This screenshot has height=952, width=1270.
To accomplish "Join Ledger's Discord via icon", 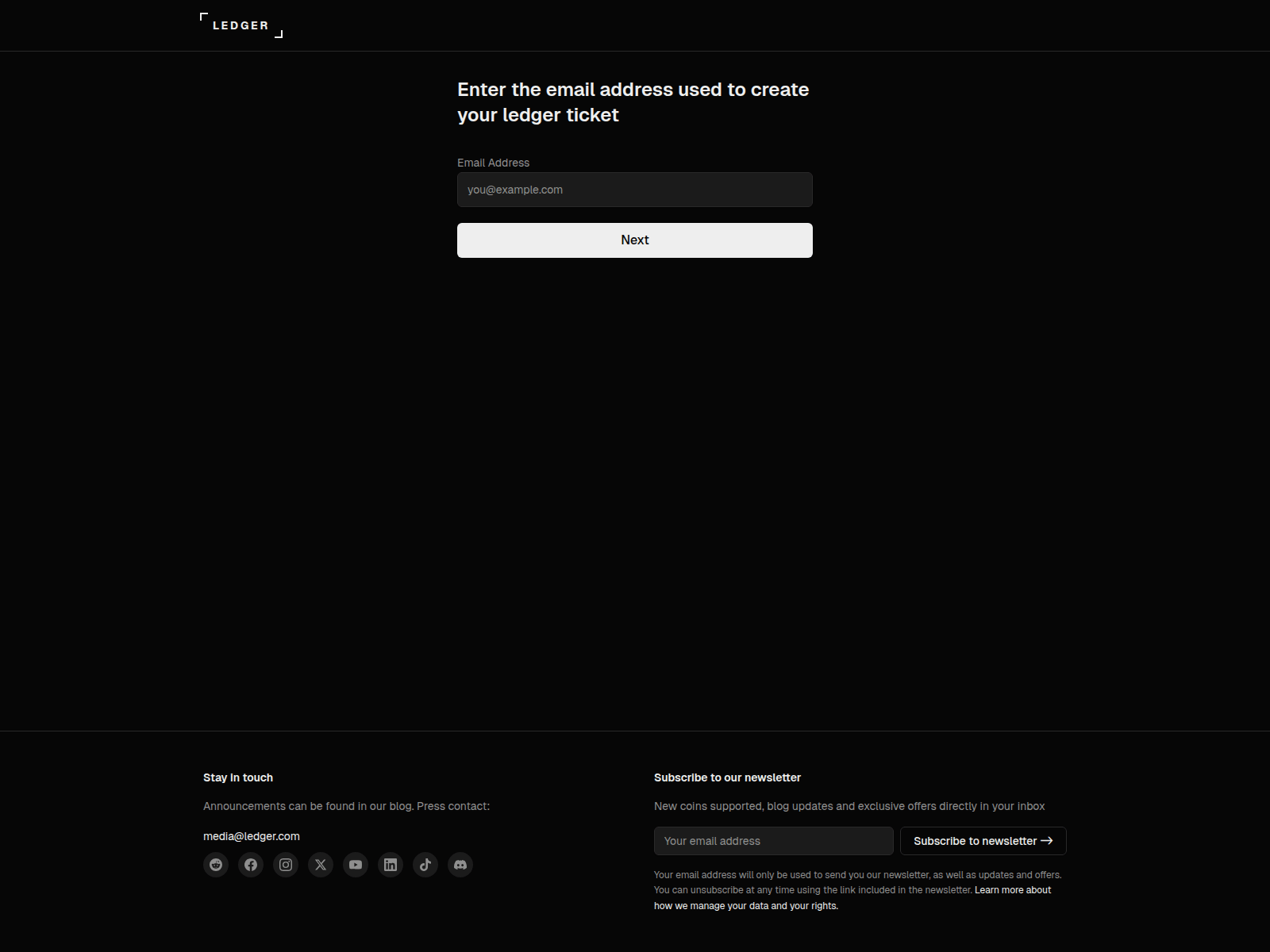I will coord(460,865).
